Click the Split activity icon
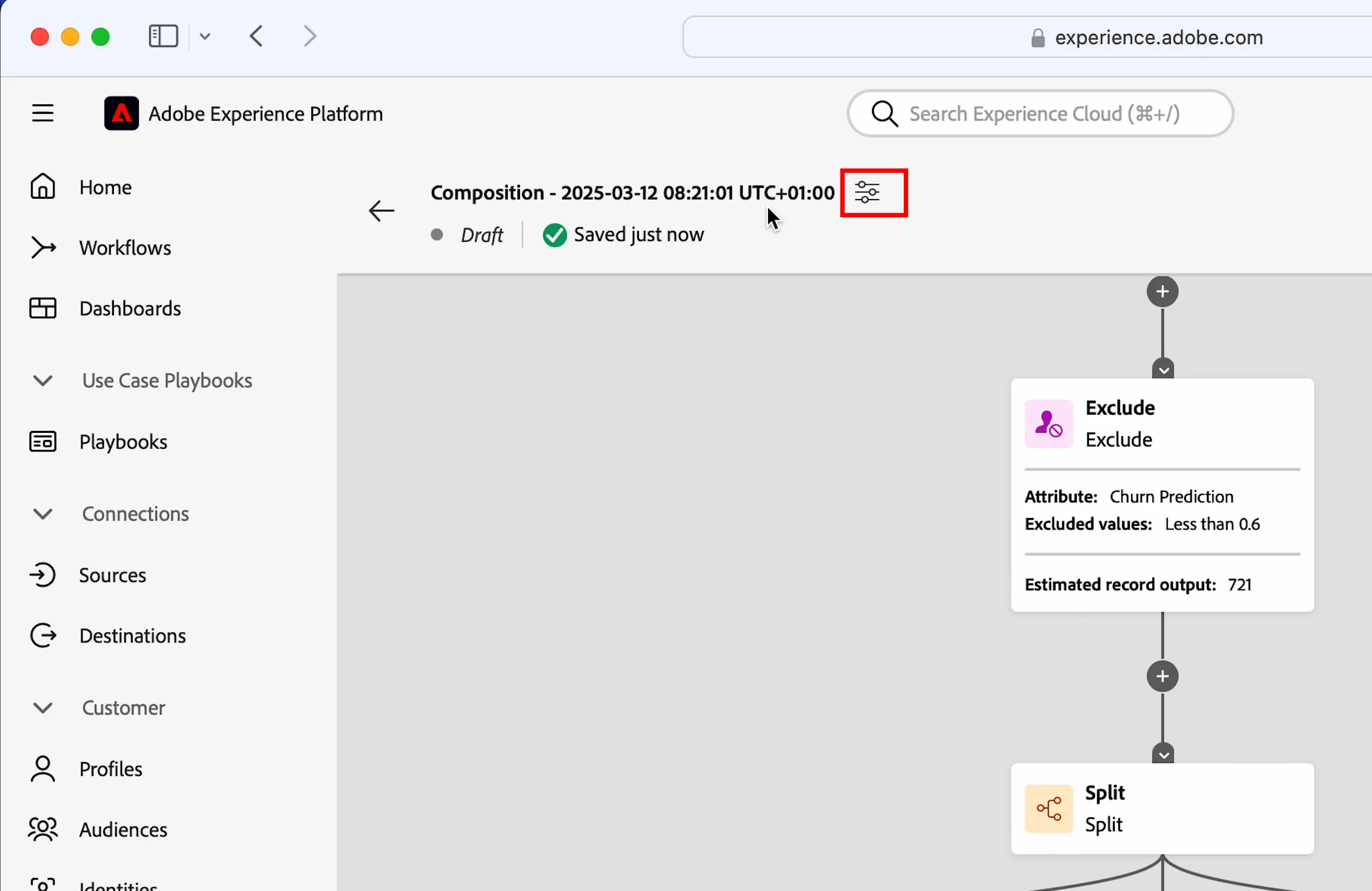Image resolution: width=1372 pixels, height=891 pixels. (1049, 808)
